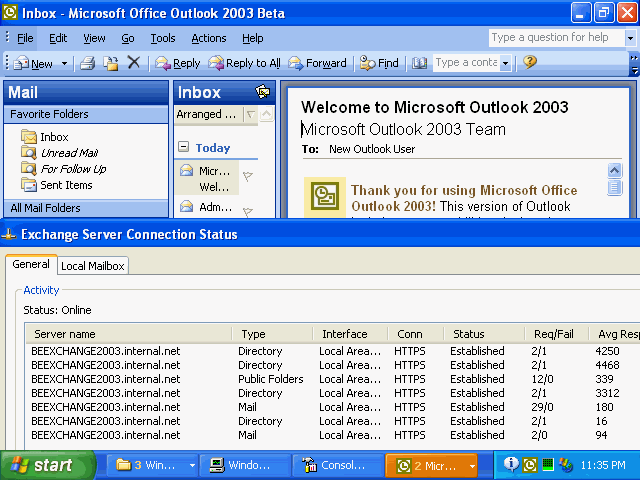The width and height of the screenshot is (640, 480).
Task: Click the Windows start button
Action: 48,465
